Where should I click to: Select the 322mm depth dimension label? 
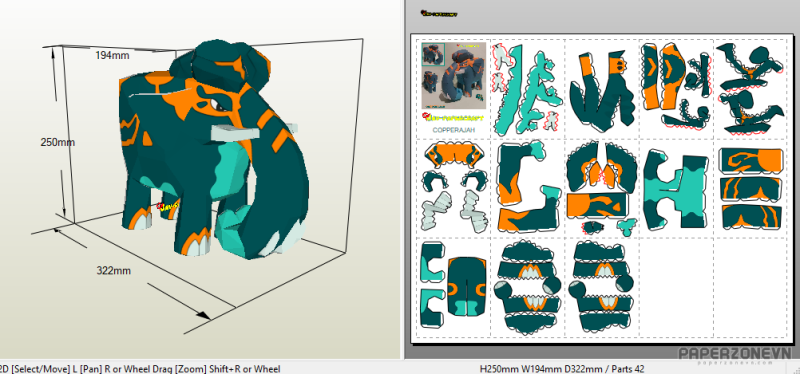(113, 270)
